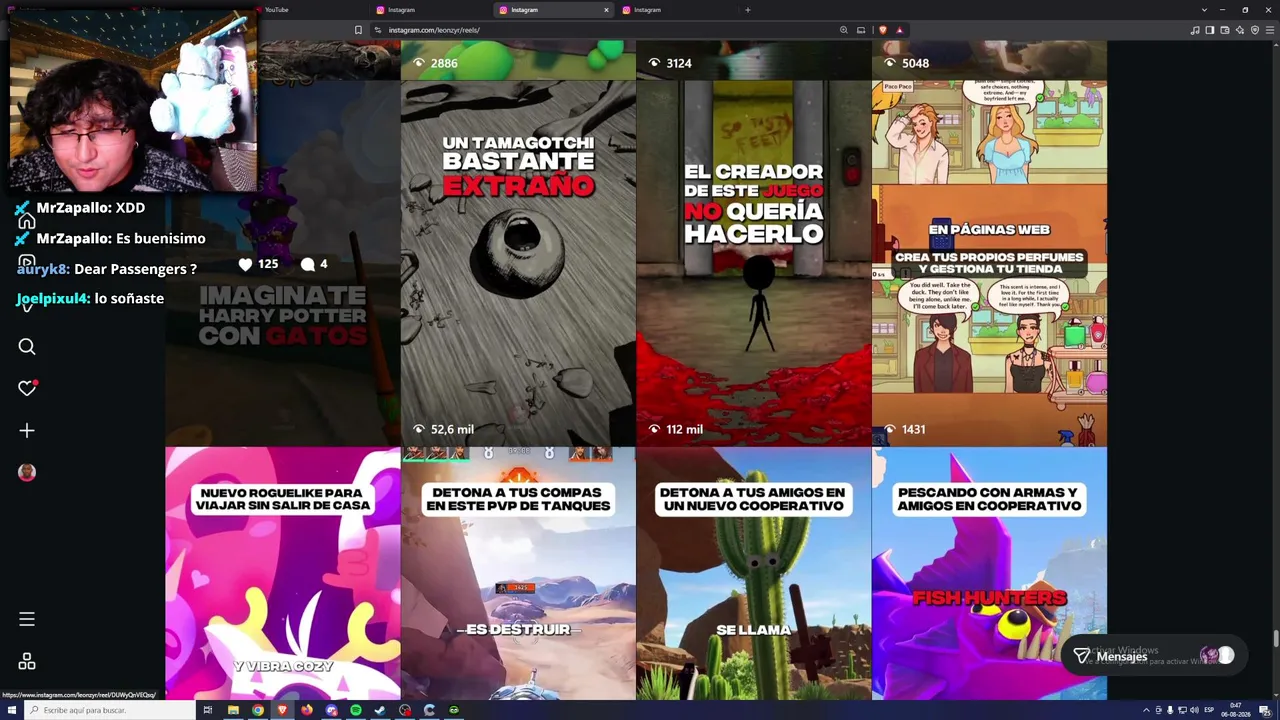Open File Explorer from the taskbar
The image size is (1280, 720).
click(x=233, y=710)
